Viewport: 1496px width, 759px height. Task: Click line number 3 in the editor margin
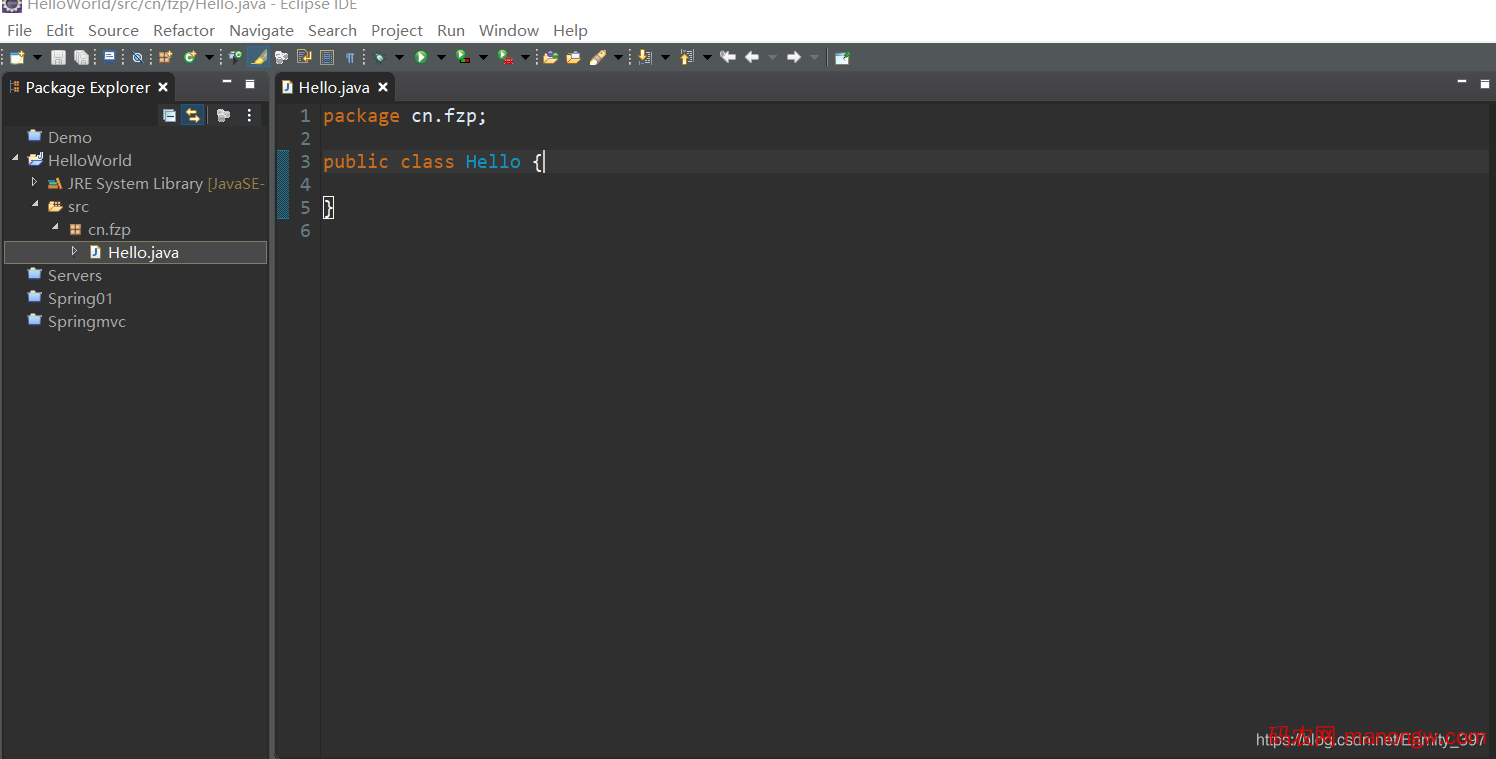point(305,161)
